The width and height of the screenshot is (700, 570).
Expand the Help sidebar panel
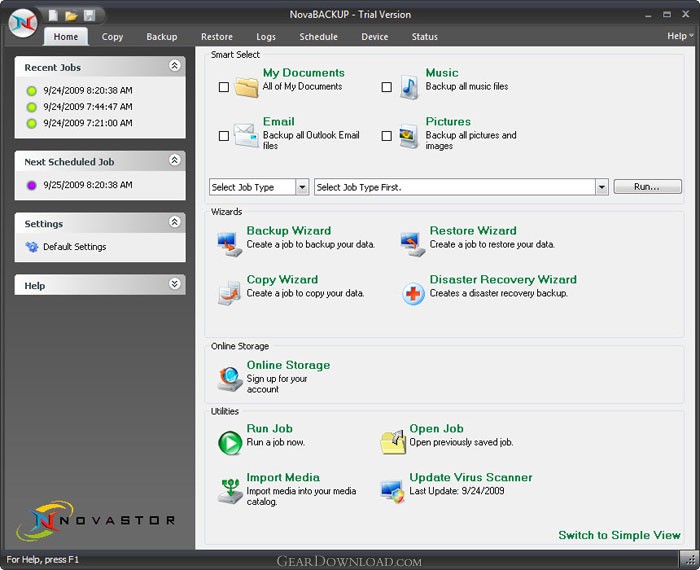pyautogui.click(x=175, y=284)
